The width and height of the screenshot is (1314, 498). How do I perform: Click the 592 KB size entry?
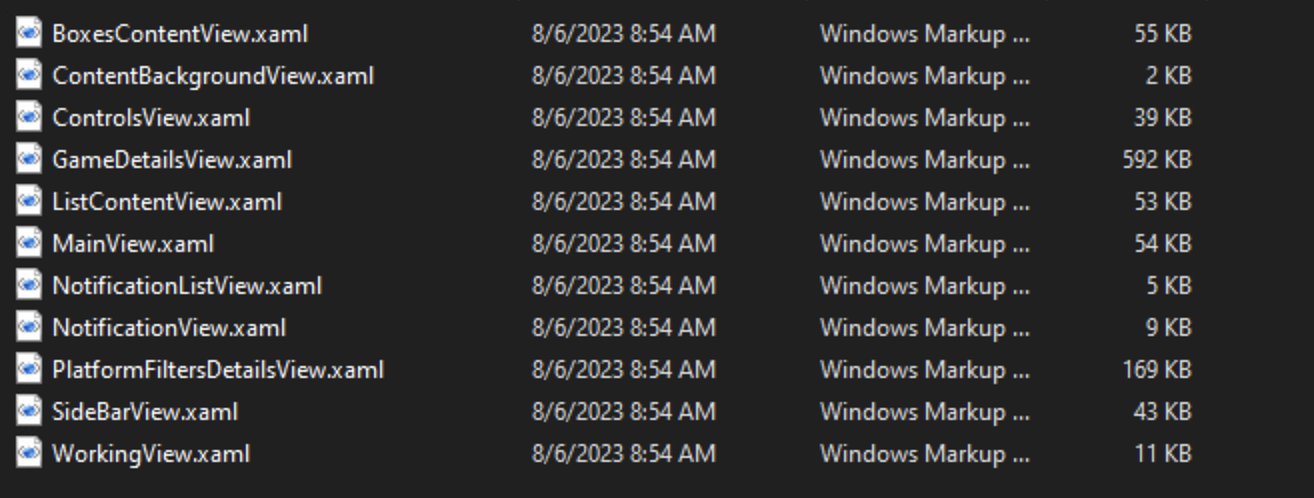[1157, 159]
